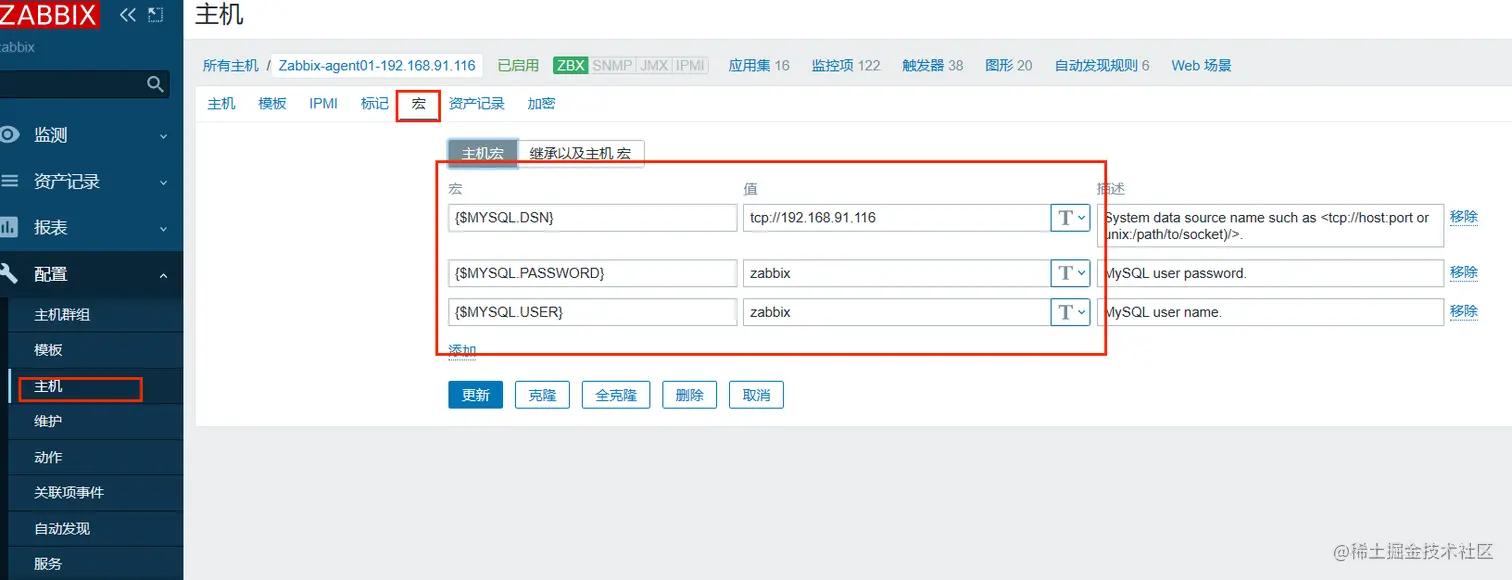Open 主机群组 in sidebar
The width and height of the screenshot is (1512, 580).
click(62, 314)
